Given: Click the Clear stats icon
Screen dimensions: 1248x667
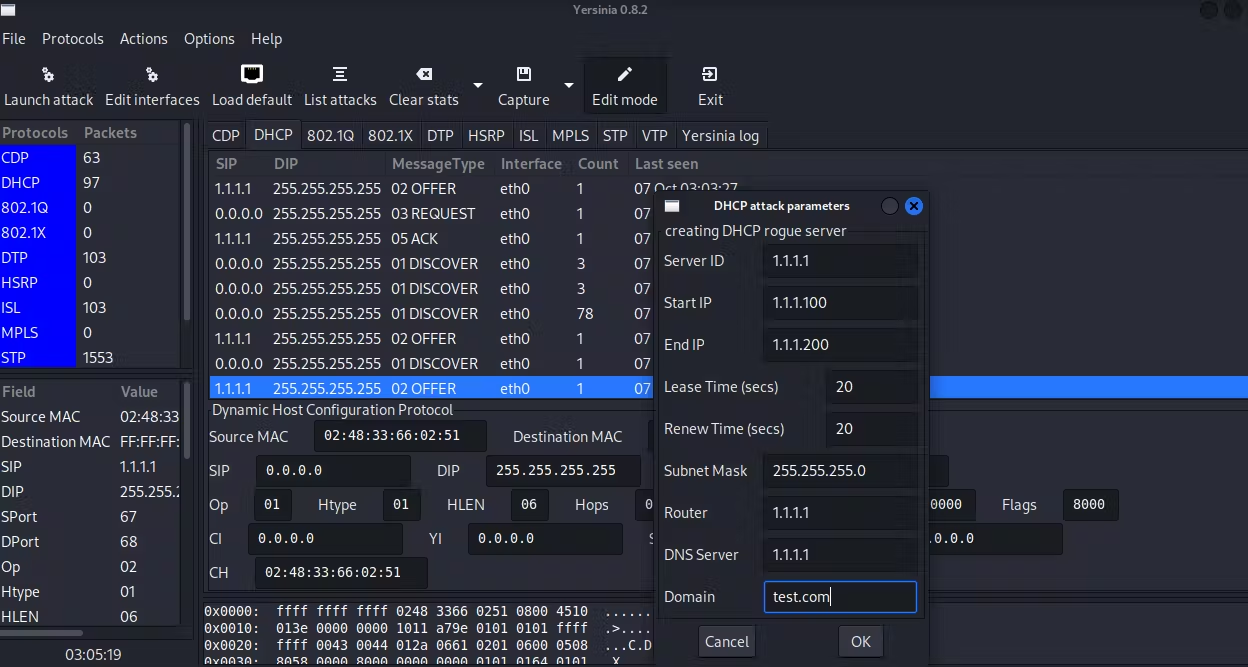Looking at the screenshot, I should [x=423, y=85].
